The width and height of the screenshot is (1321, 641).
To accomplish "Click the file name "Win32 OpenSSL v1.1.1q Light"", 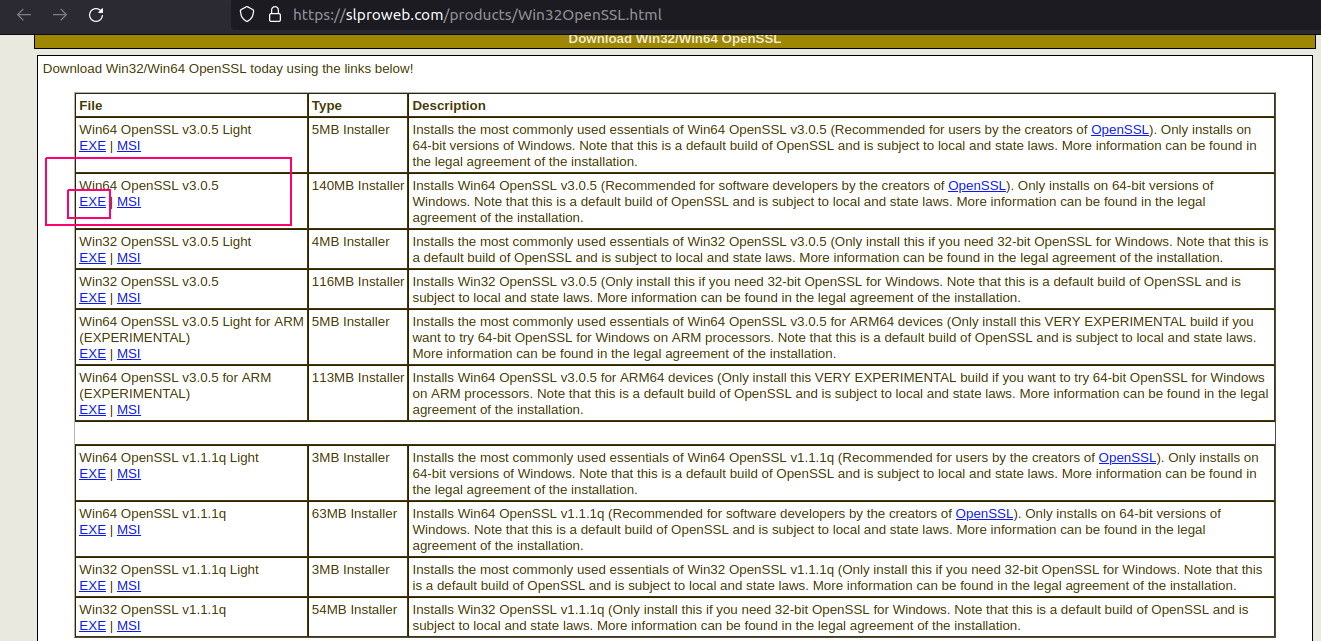I will (x=169, y=570).
